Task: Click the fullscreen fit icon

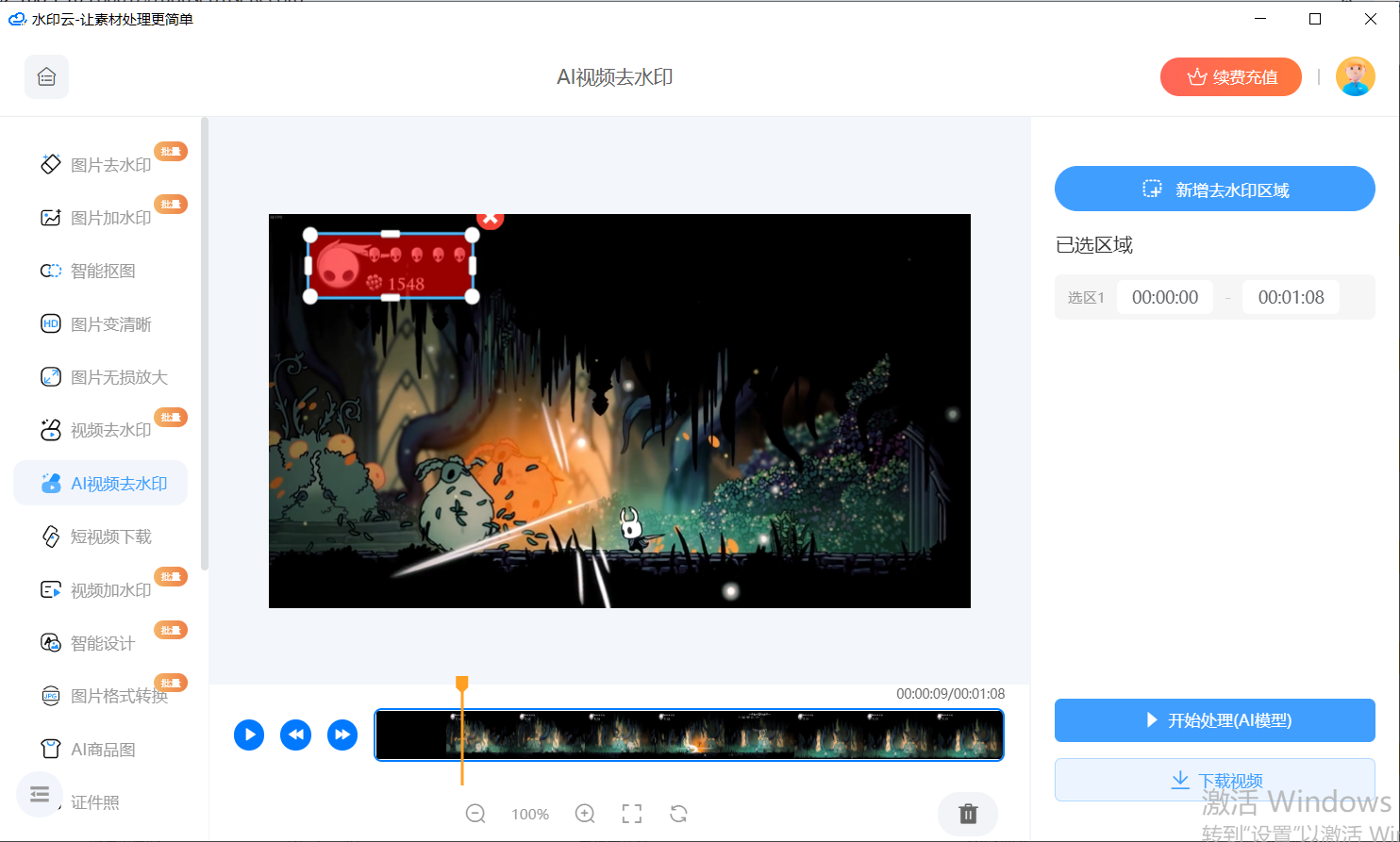Action: click(x=632, y=814)
